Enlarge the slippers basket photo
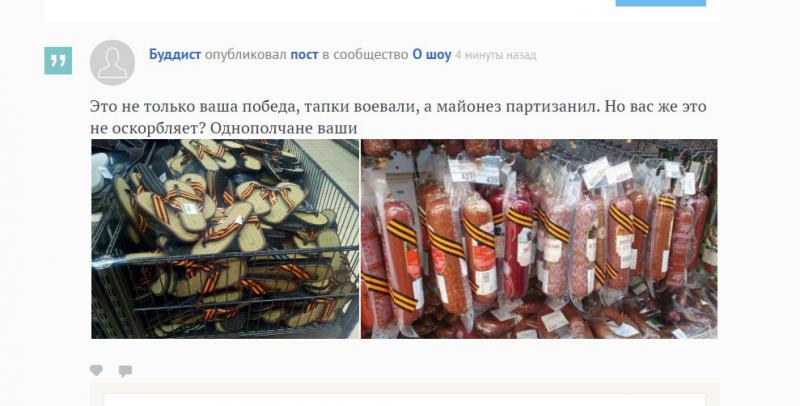 coord(225,239)
